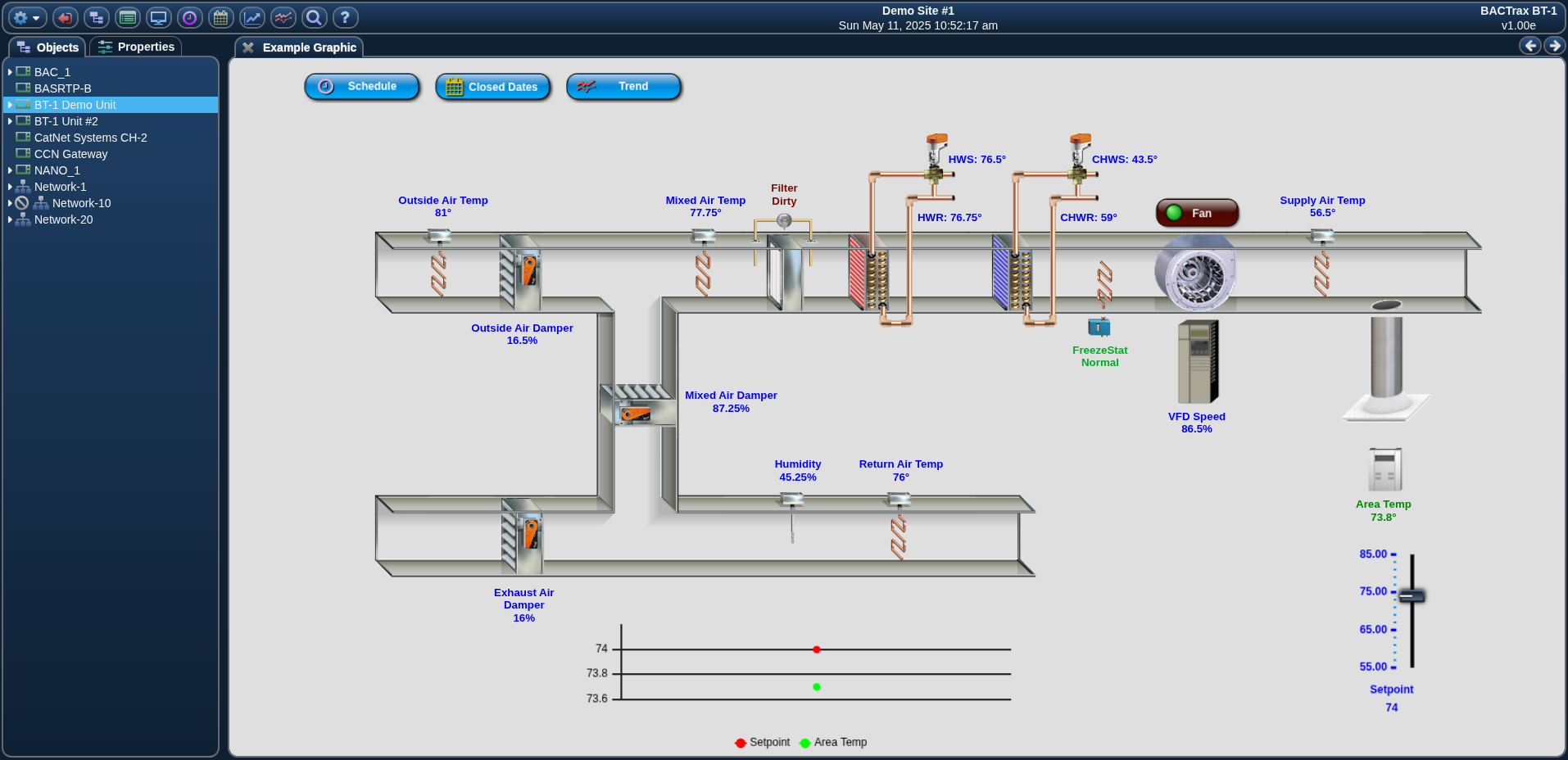
Task: Click the red Setpoint chart data point
Action: (817, 649)
